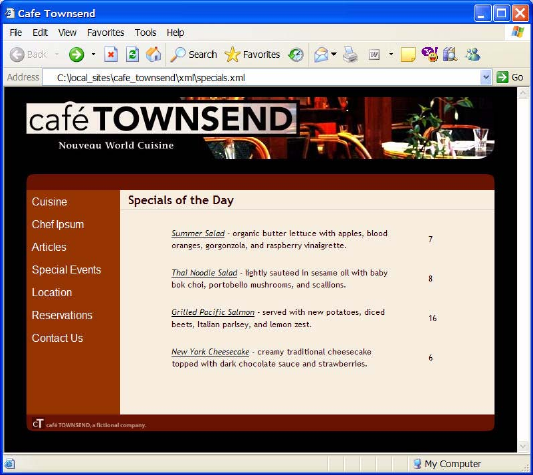Go to Home page icon

(153, 54)
